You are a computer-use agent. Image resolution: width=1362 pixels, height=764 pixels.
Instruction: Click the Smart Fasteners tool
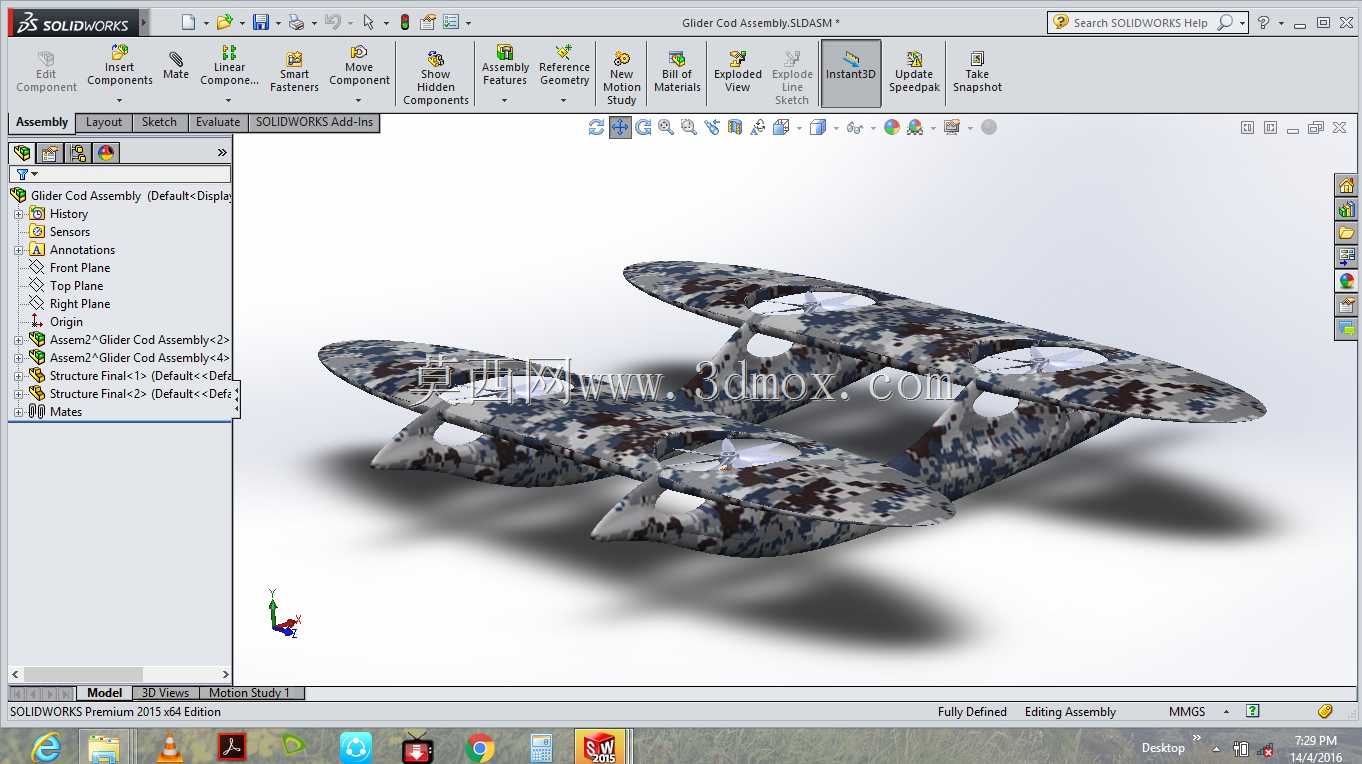point(294,72)
